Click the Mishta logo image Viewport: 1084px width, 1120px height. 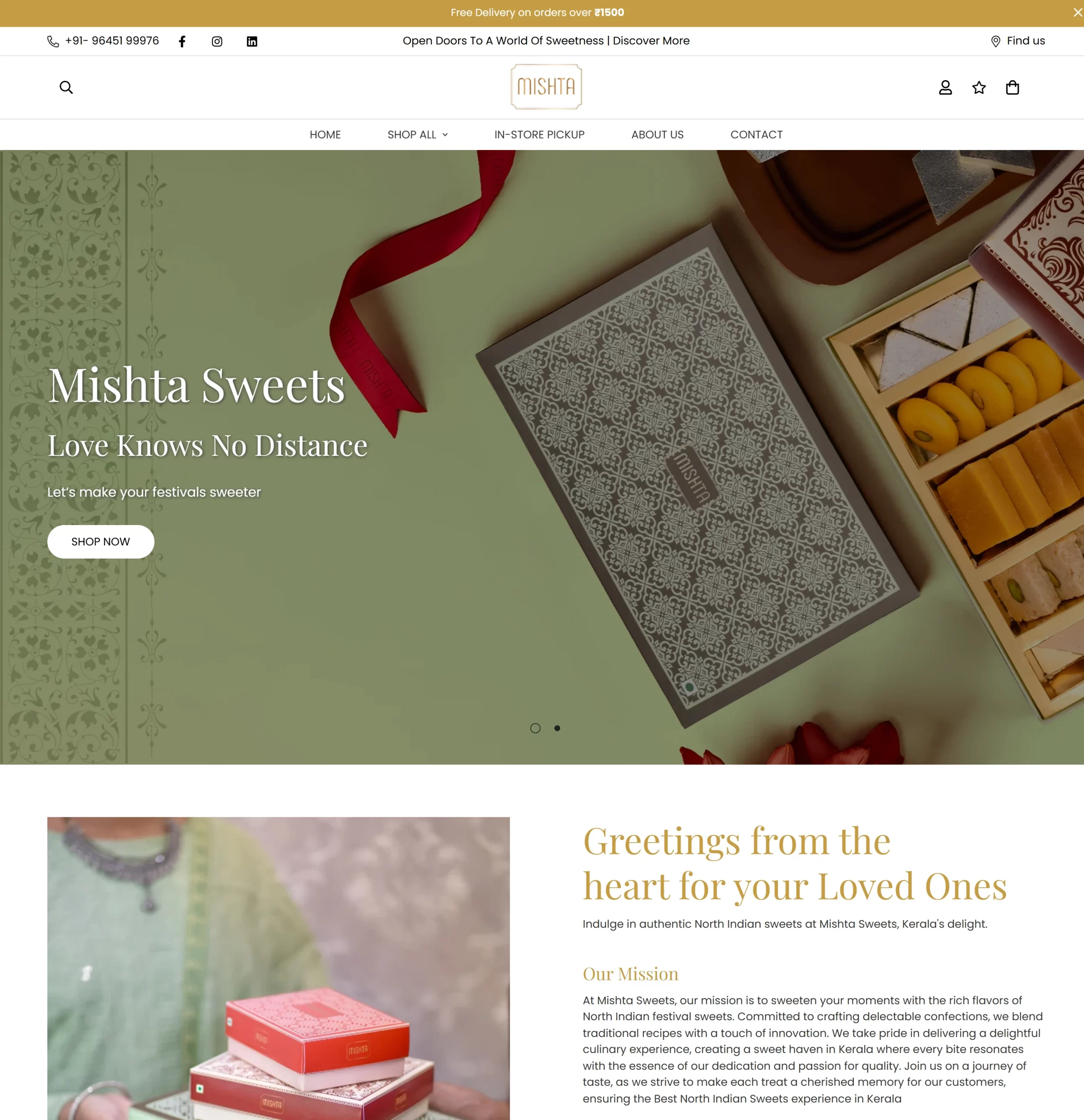coord(546,87)
